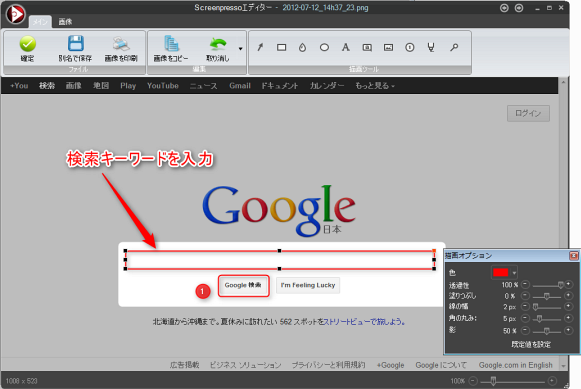This screenshot has height=389, width=581.
Task: Select the blur droplet tool
Action: point(302,47)
